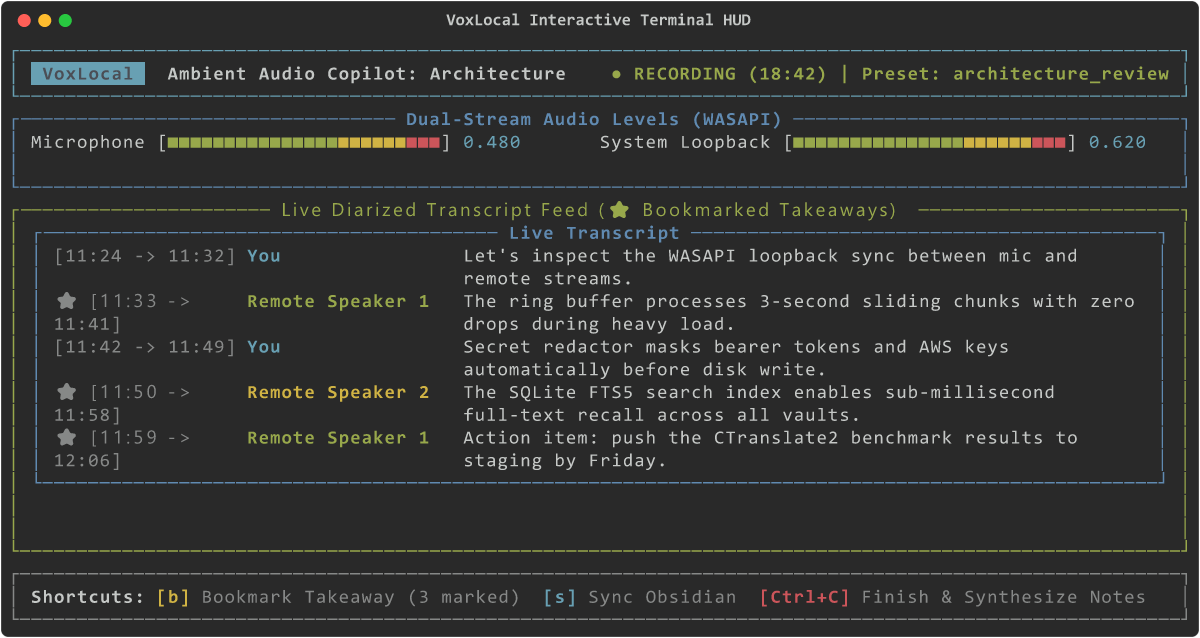Click the transcript line about SQLite FTS5 index
This screenshot has height=638, width=1200.
click(x=759, y=404)
